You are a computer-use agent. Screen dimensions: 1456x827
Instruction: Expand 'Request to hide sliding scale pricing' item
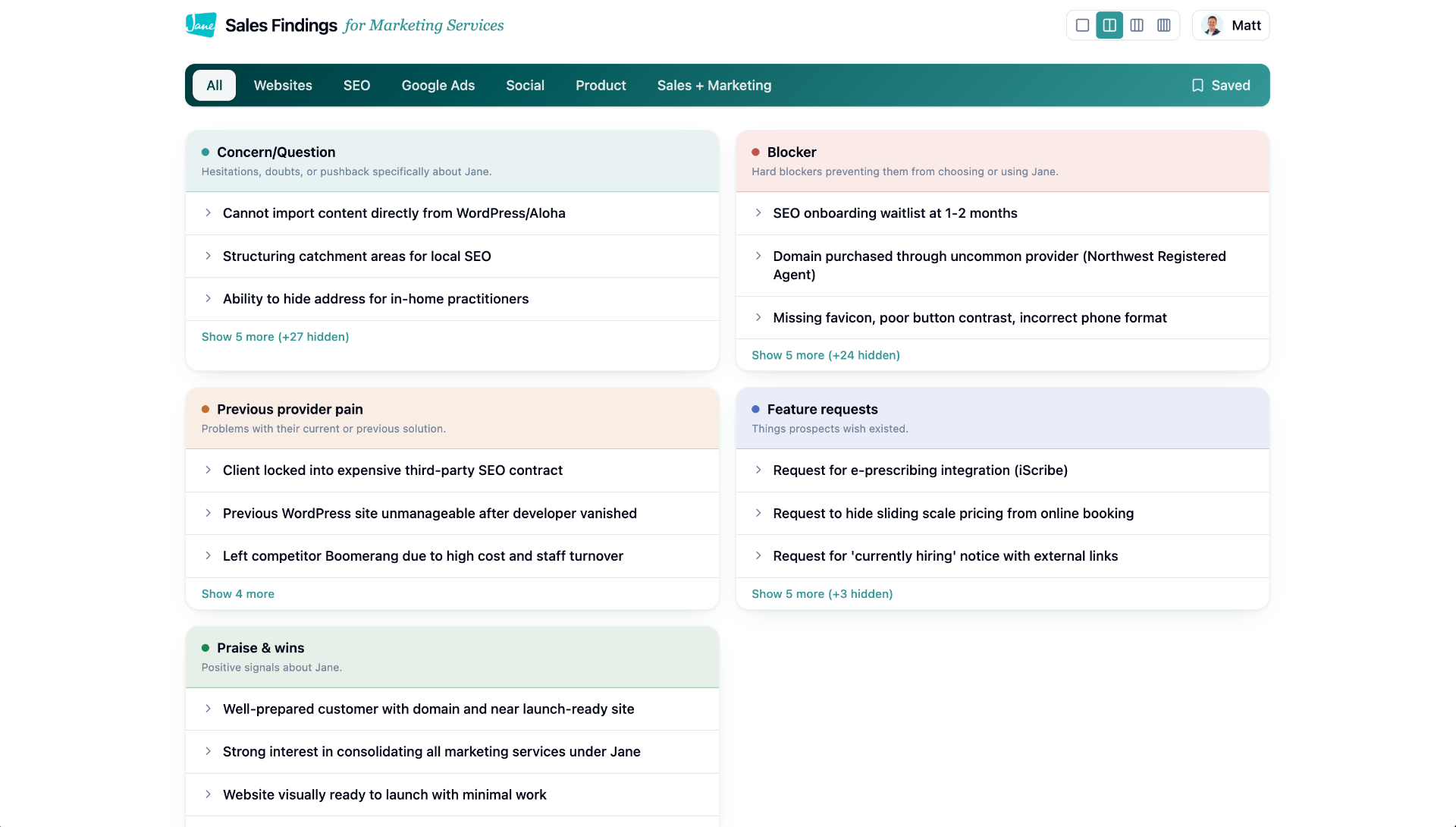coord(1002,514)
